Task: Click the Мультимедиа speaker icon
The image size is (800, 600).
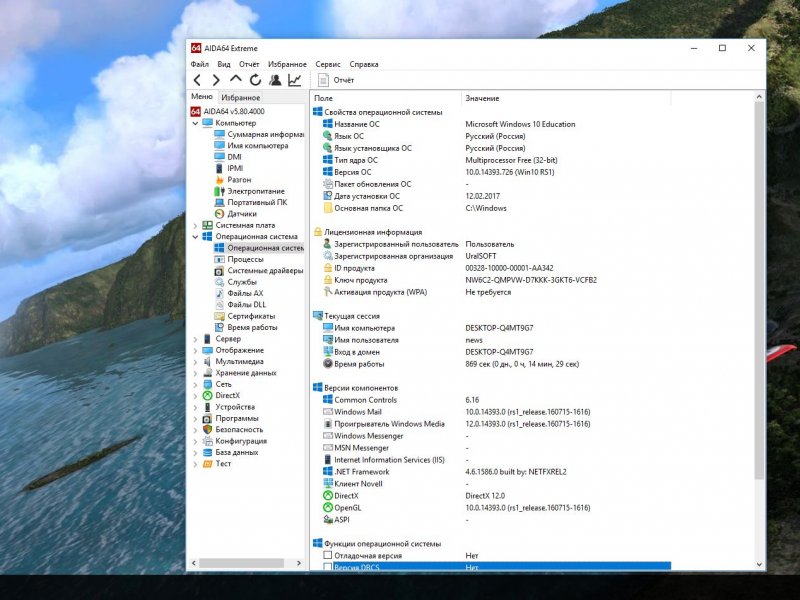Action: pyautogui.click(x=207, y=361)
